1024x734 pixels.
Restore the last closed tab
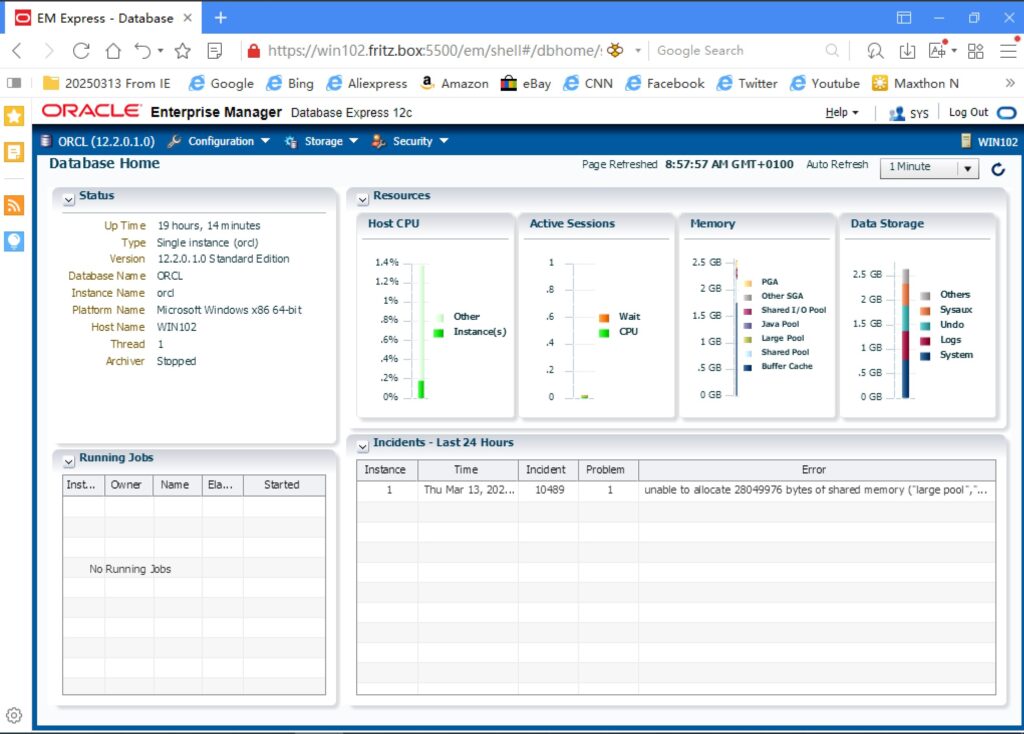pos(142,50)
